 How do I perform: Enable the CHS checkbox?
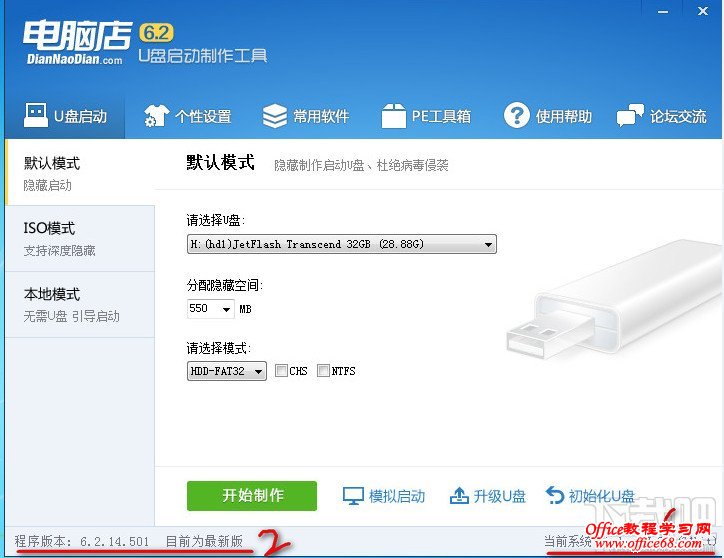(281, 370)
